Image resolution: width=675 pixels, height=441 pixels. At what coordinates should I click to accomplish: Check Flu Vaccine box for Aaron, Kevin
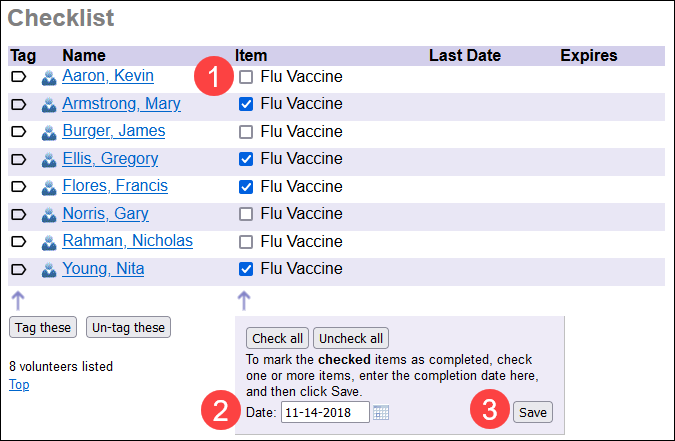point(246,77)
